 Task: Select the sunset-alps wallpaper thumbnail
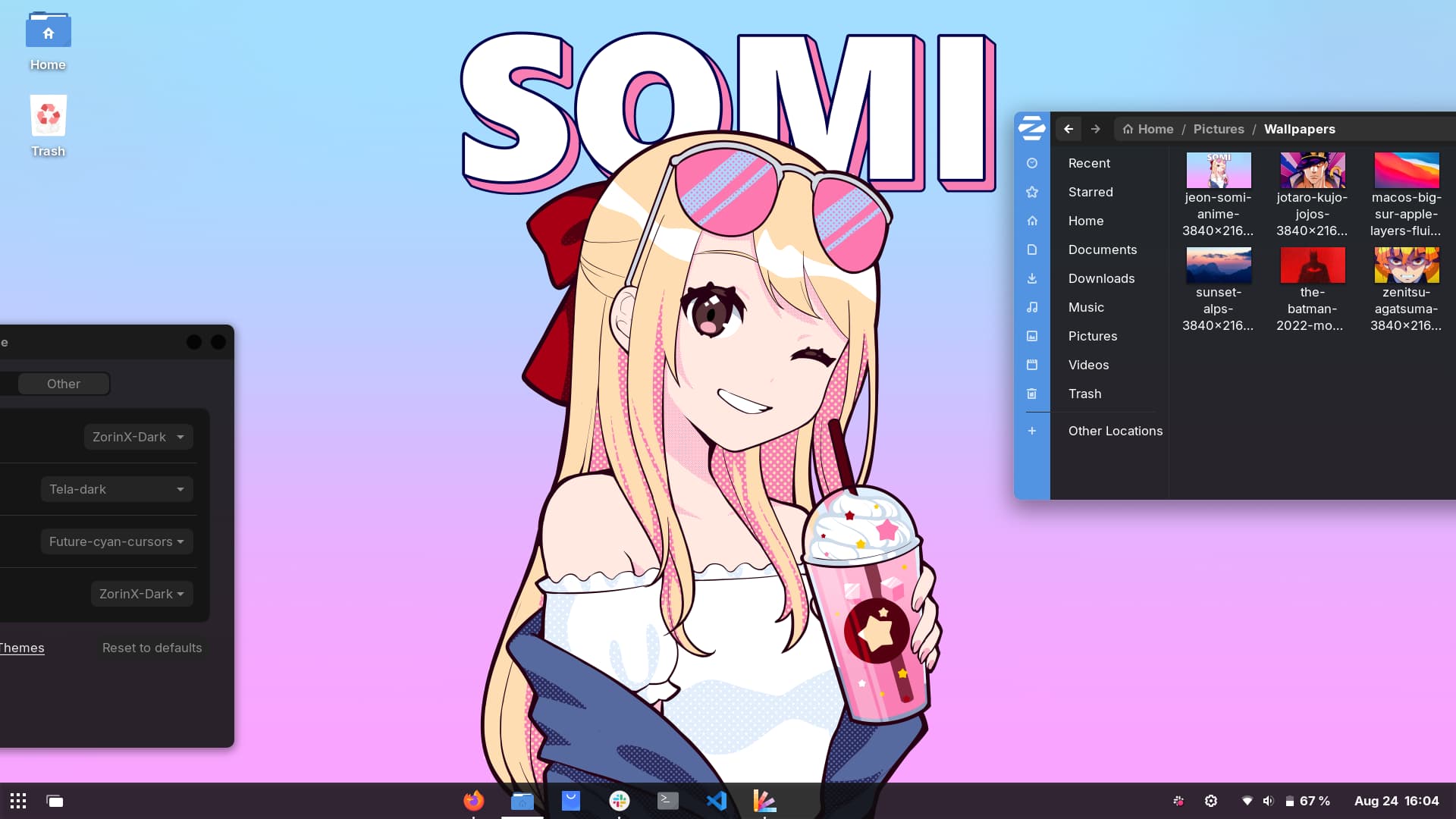click(1219, 265)
